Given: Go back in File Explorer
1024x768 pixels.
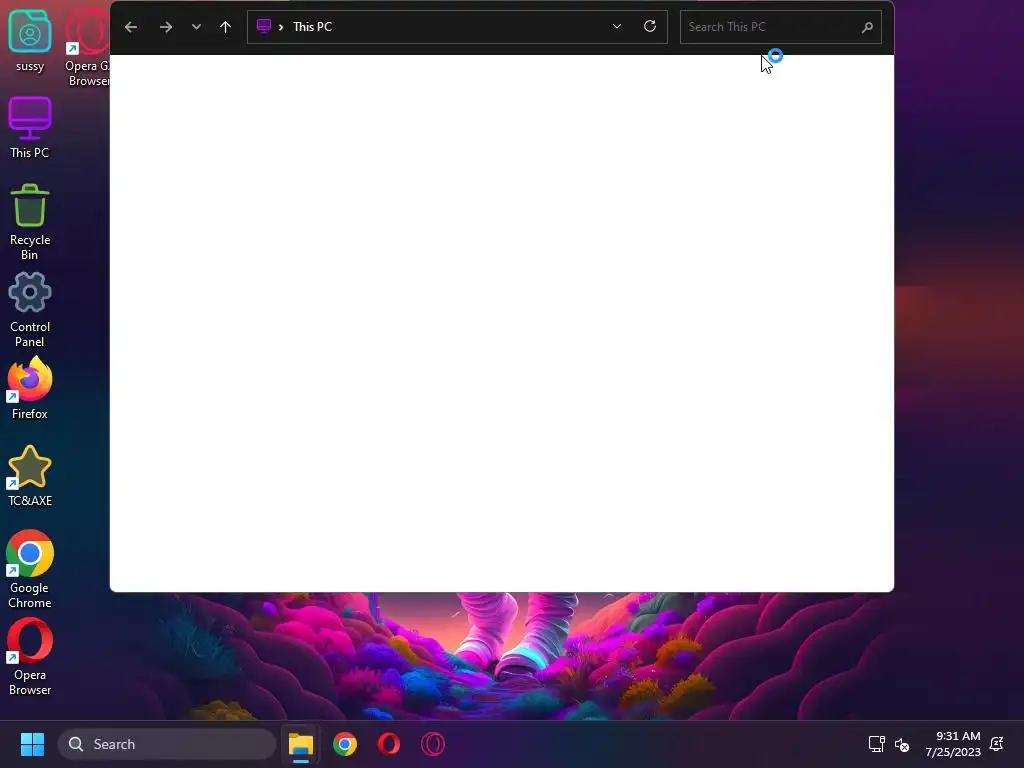Looking at the screenshot, I should pos(131,27).
